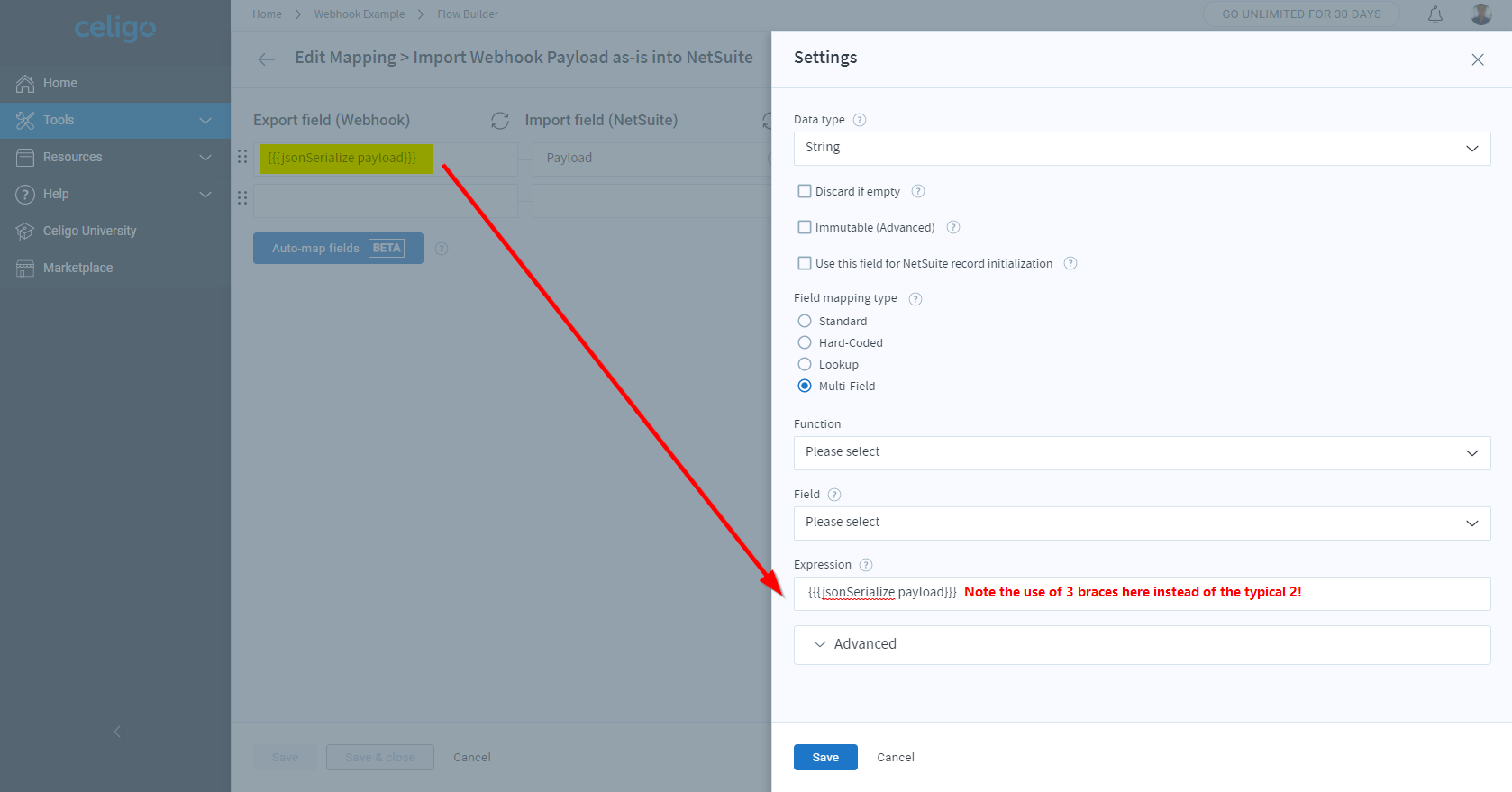Enable the Discard if empty checkbox
This screenshot has width=1512, height=792.
(x=805, y=191)
